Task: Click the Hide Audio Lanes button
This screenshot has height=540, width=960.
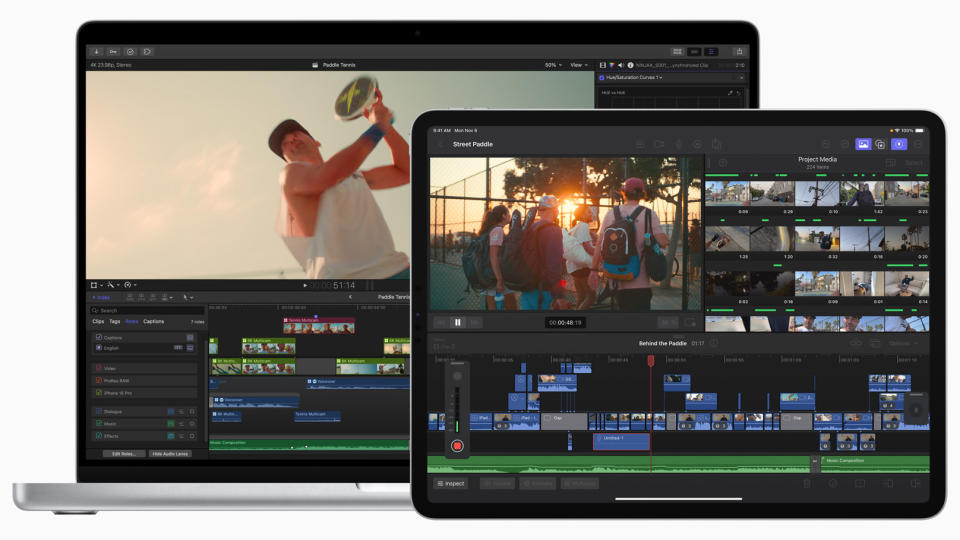Action: (x=170, y=454)
